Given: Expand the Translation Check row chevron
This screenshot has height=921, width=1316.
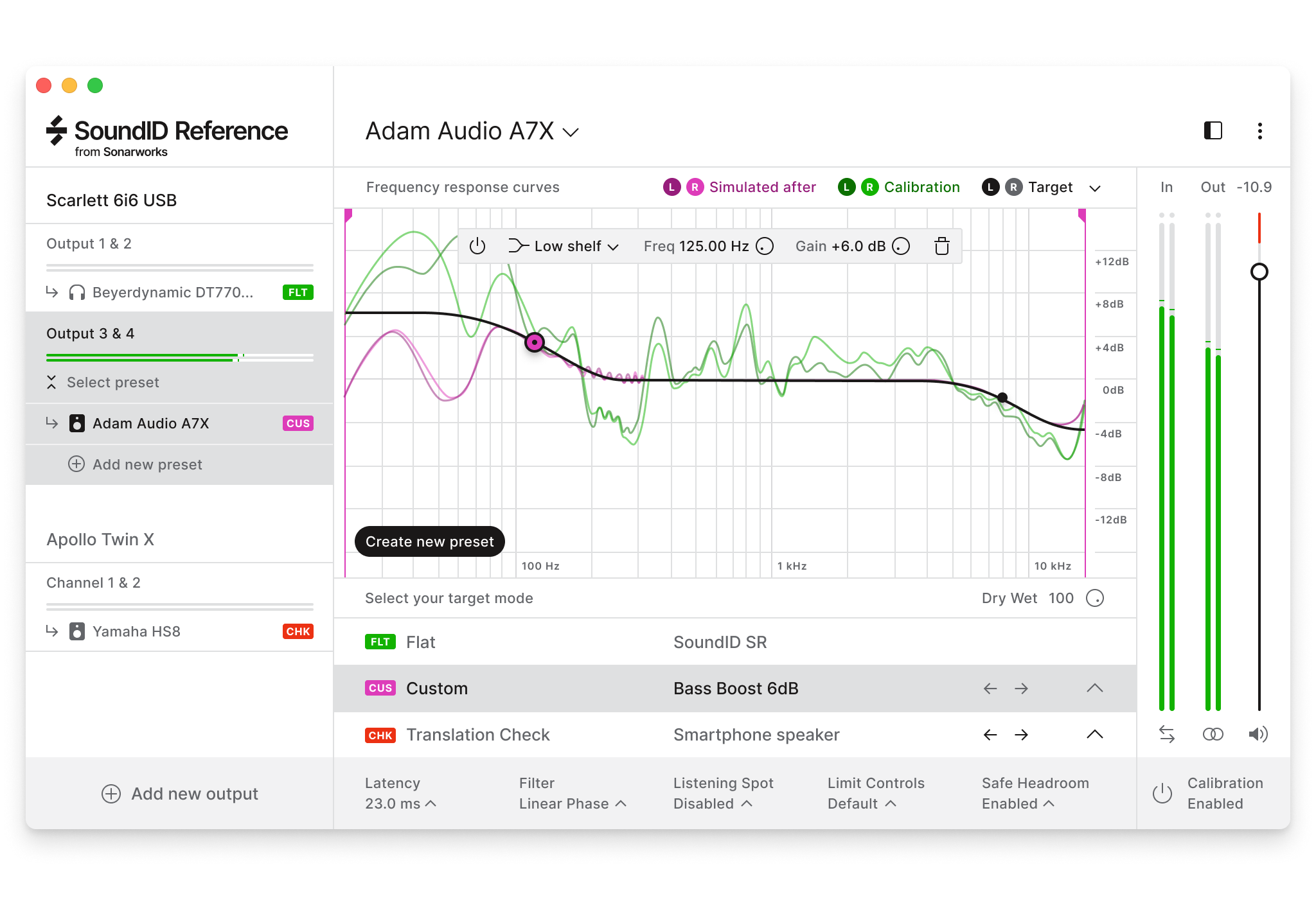Looking at the screenshot, I should click(1095, 734).
